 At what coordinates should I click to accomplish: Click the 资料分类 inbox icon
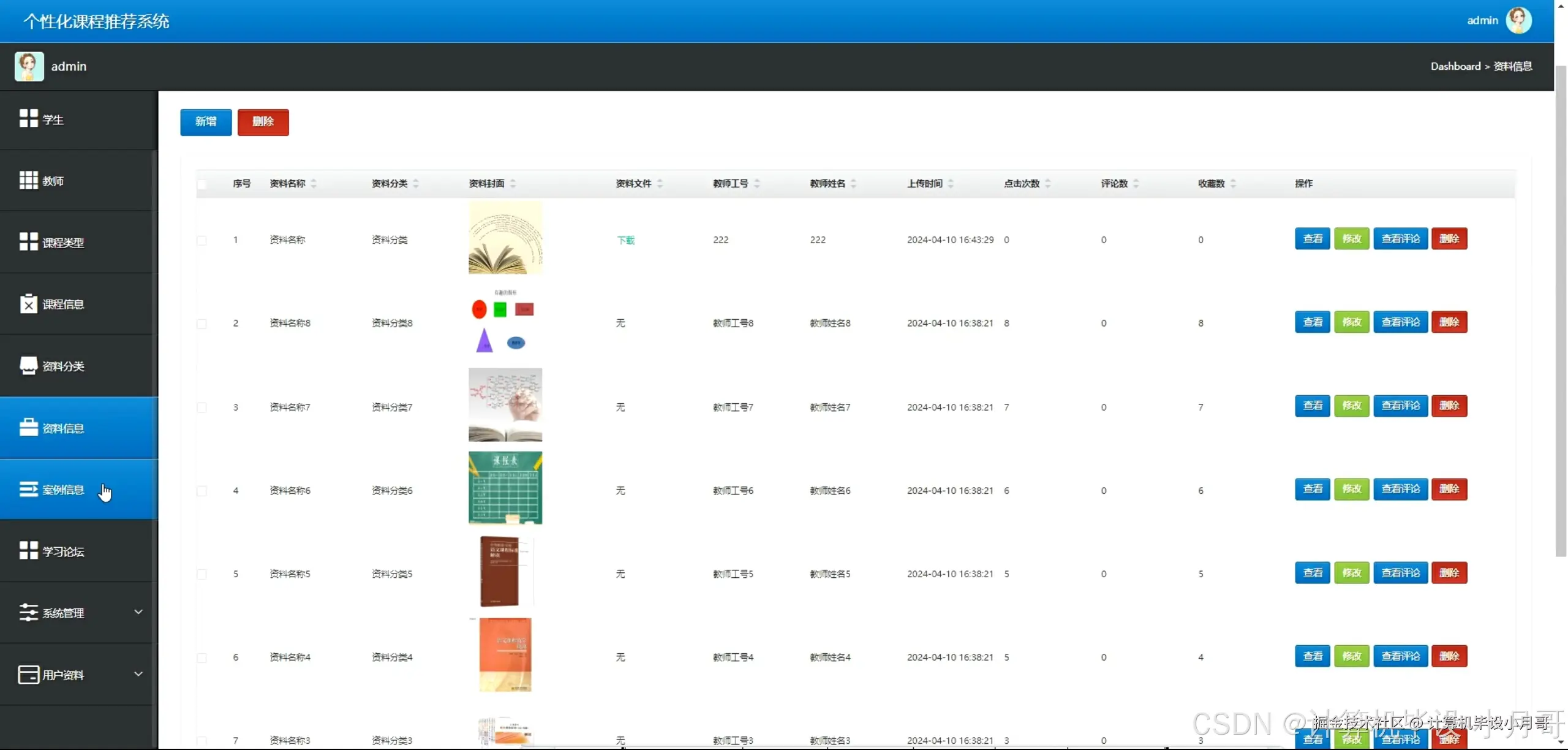pos(28,365)
